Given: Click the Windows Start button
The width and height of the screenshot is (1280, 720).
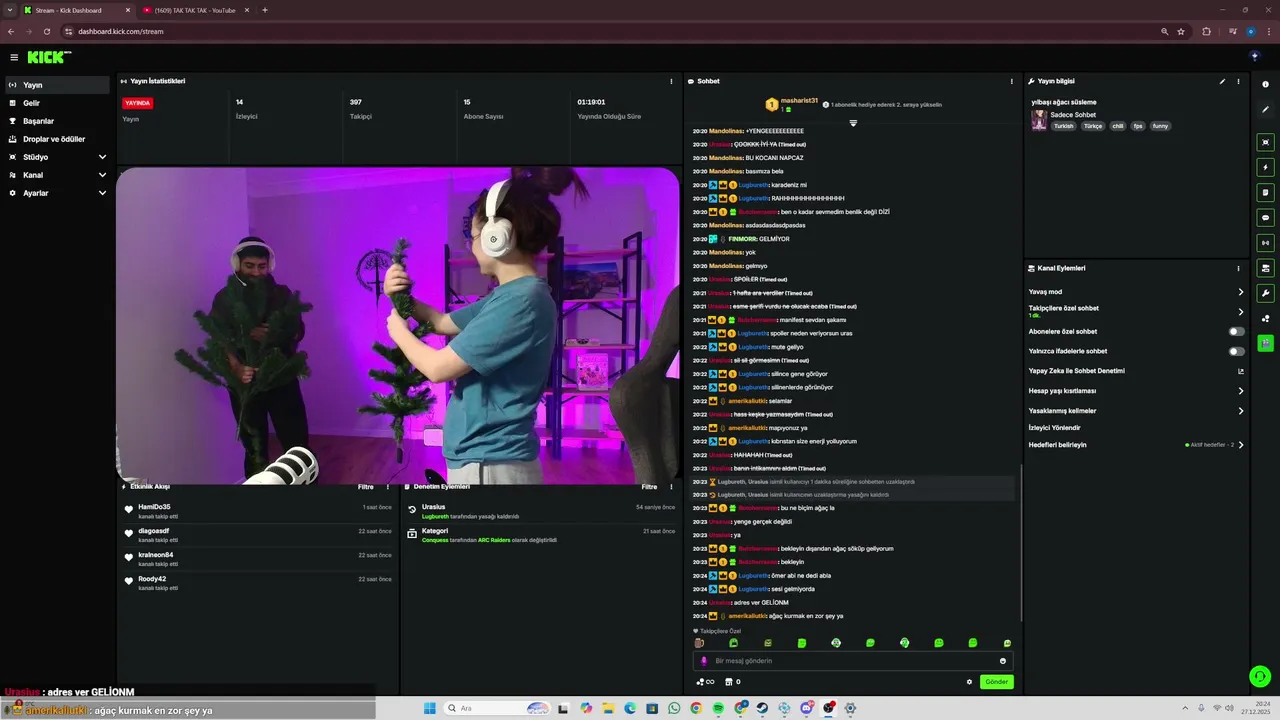Looking at the screenshot, I should coord(430,708).
